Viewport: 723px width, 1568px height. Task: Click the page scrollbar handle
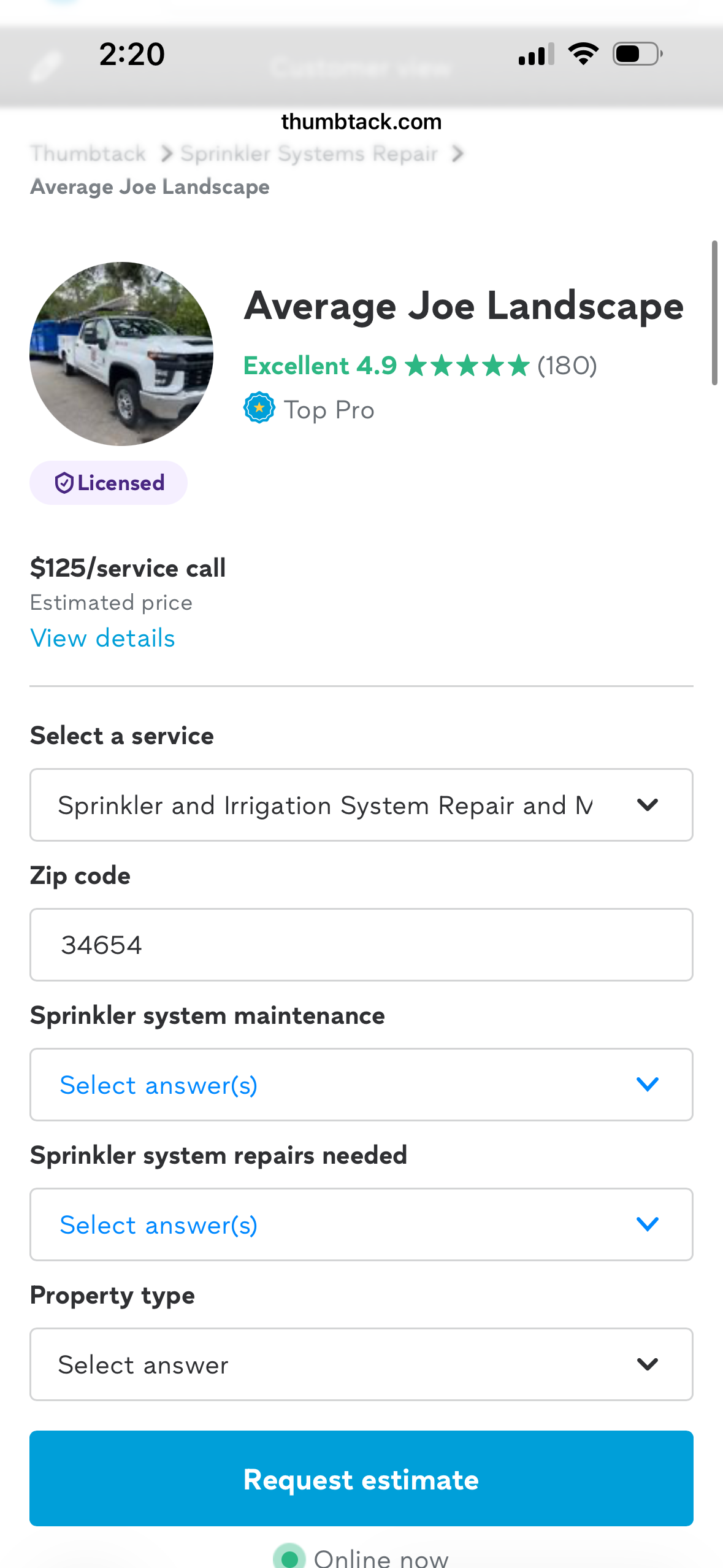click(x=714, y=313)
